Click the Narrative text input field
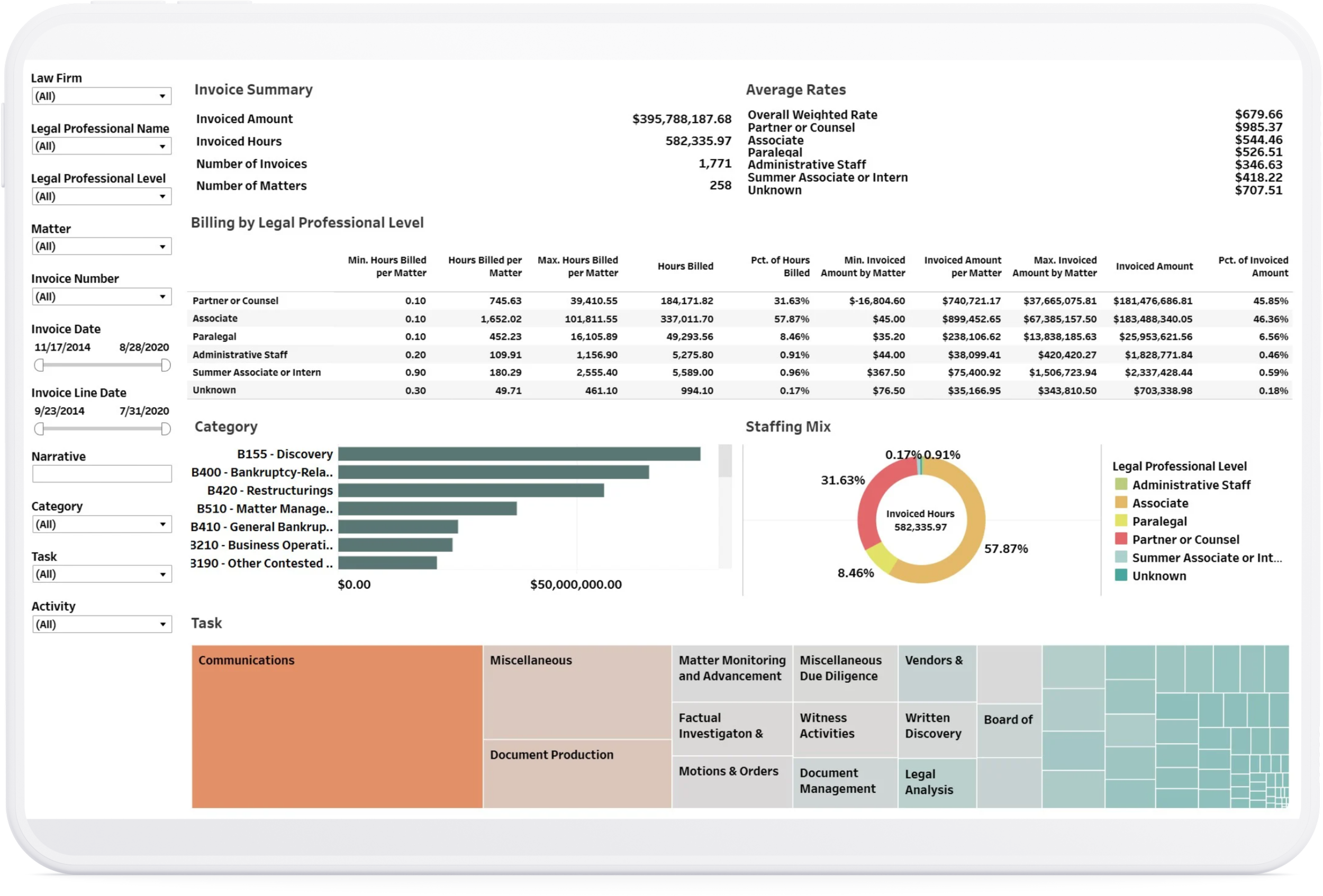The image size is (1323, 896). [101, 473]
